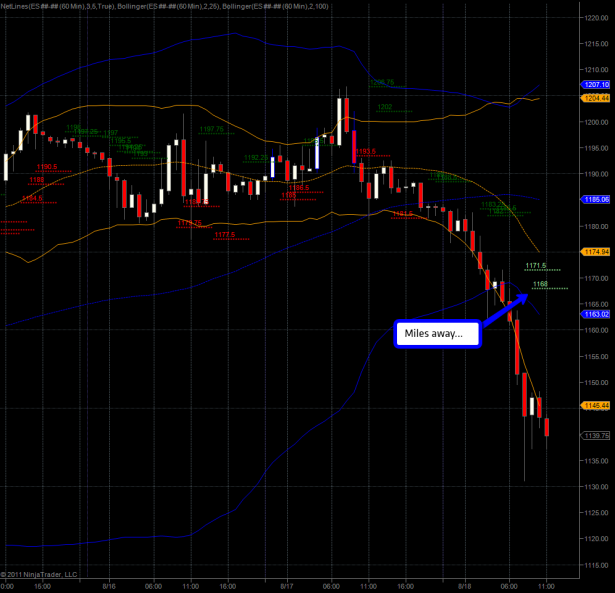
Task: Select the 1207.10 blue price marker
Action: click(x=595, y=86)
